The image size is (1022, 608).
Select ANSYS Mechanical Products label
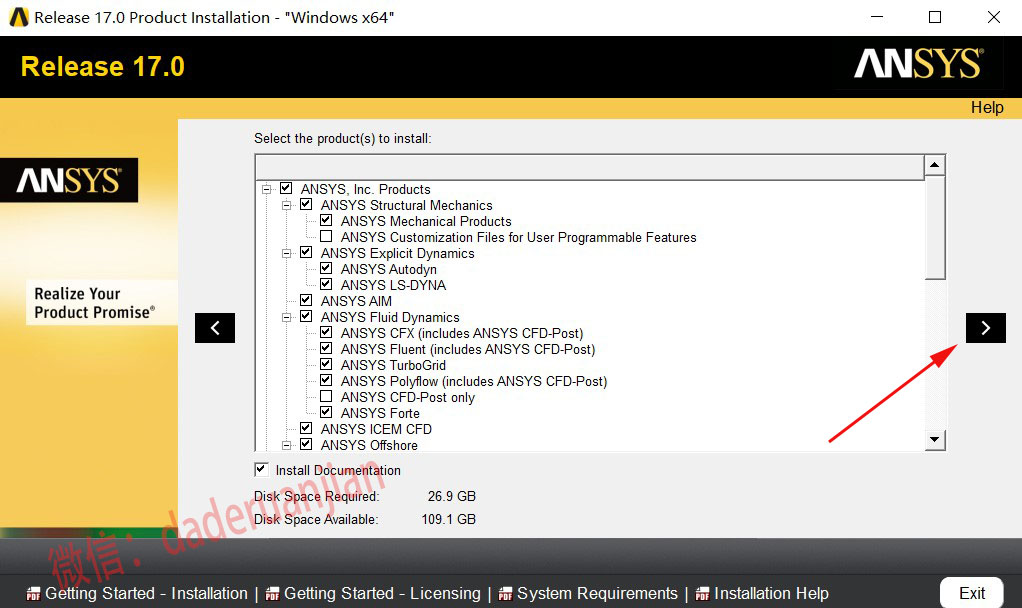(x=426, y=222)
